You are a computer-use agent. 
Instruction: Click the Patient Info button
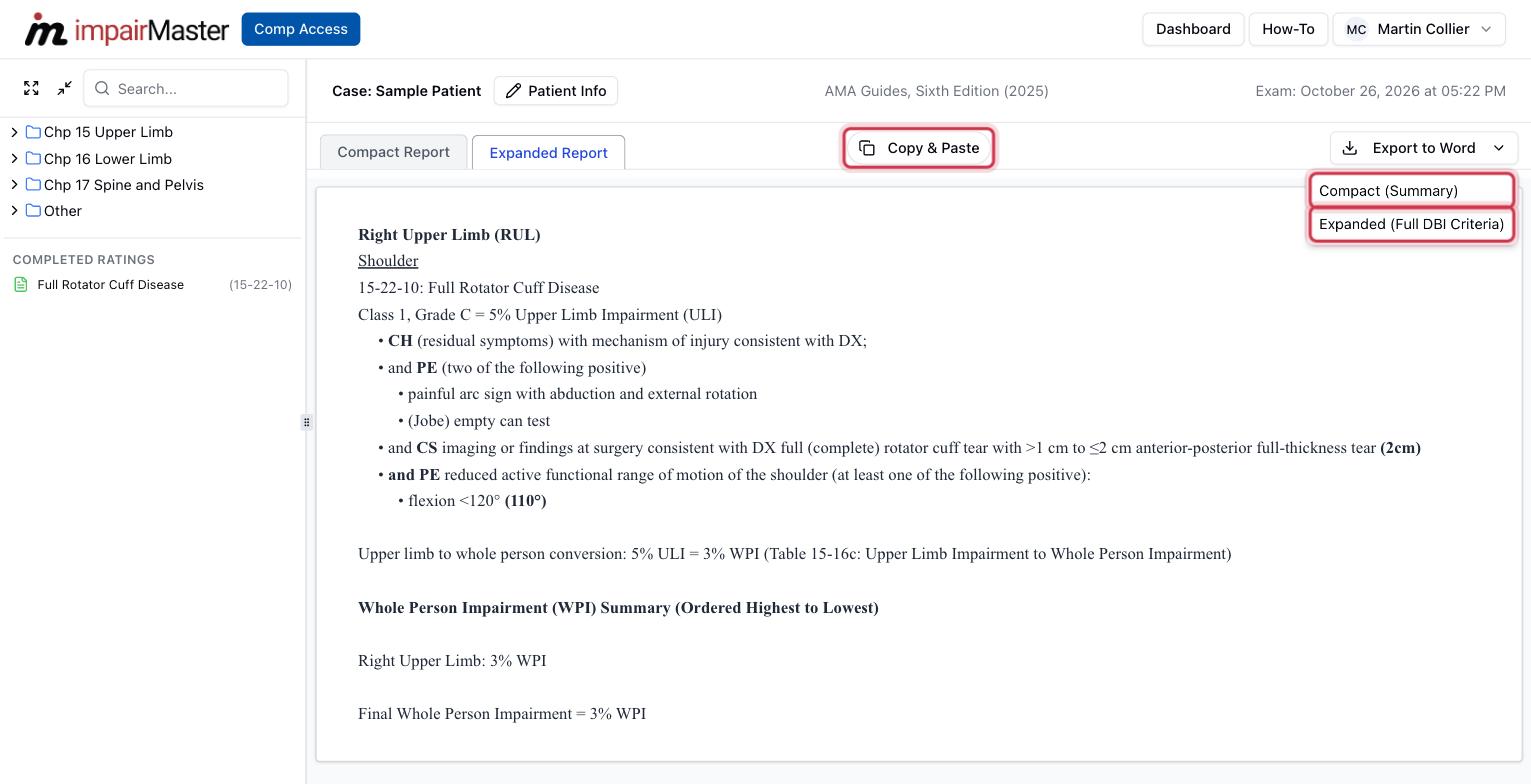click(x=556, y=91)
